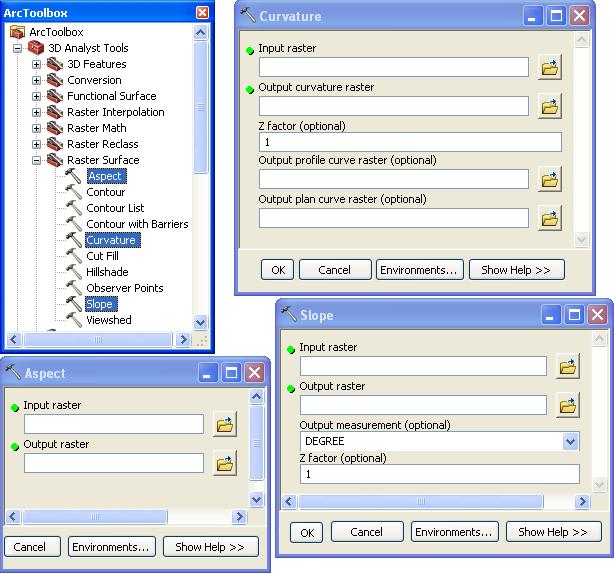Click the hammer icon beside Contour tool

pyautogui.click(x=73, y=192)
